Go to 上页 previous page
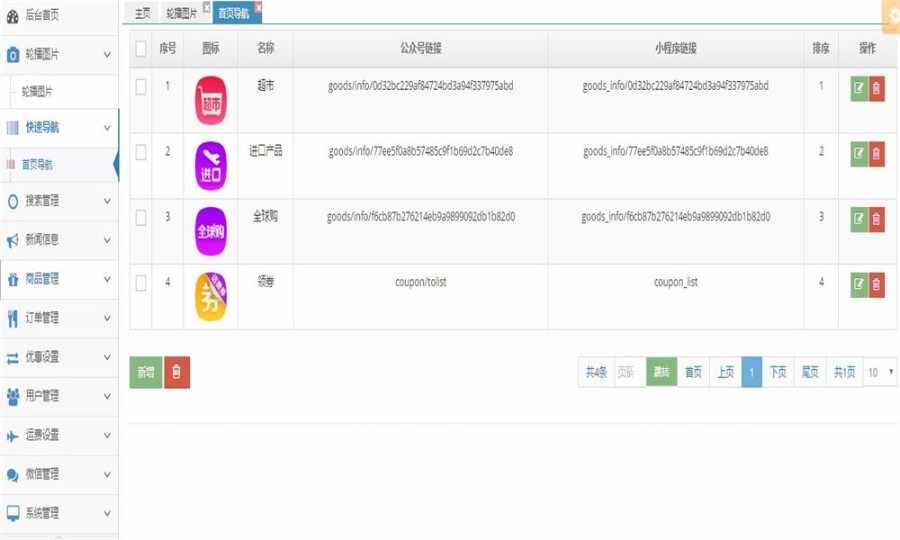Screen dimensions: 900x540 click(726, 372)
